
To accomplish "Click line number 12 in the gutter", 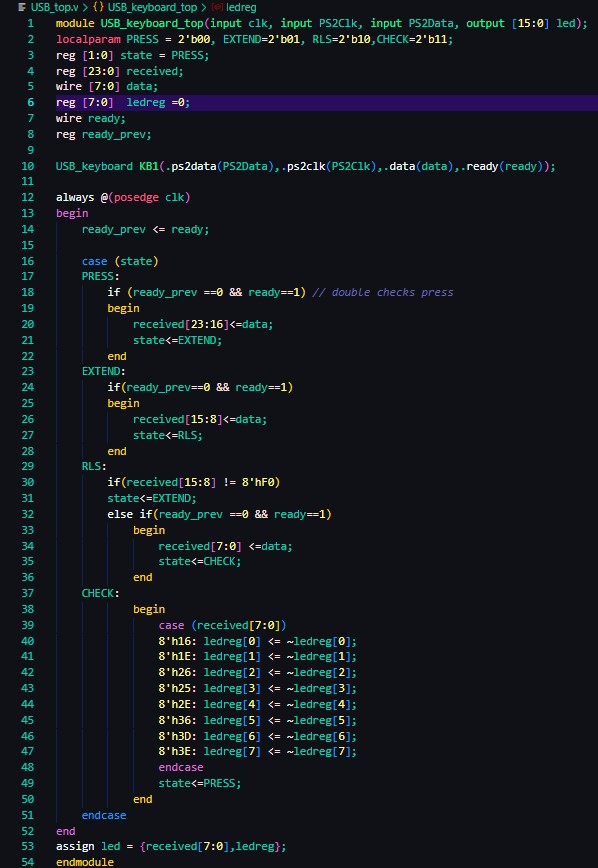I will coord(28,197).
